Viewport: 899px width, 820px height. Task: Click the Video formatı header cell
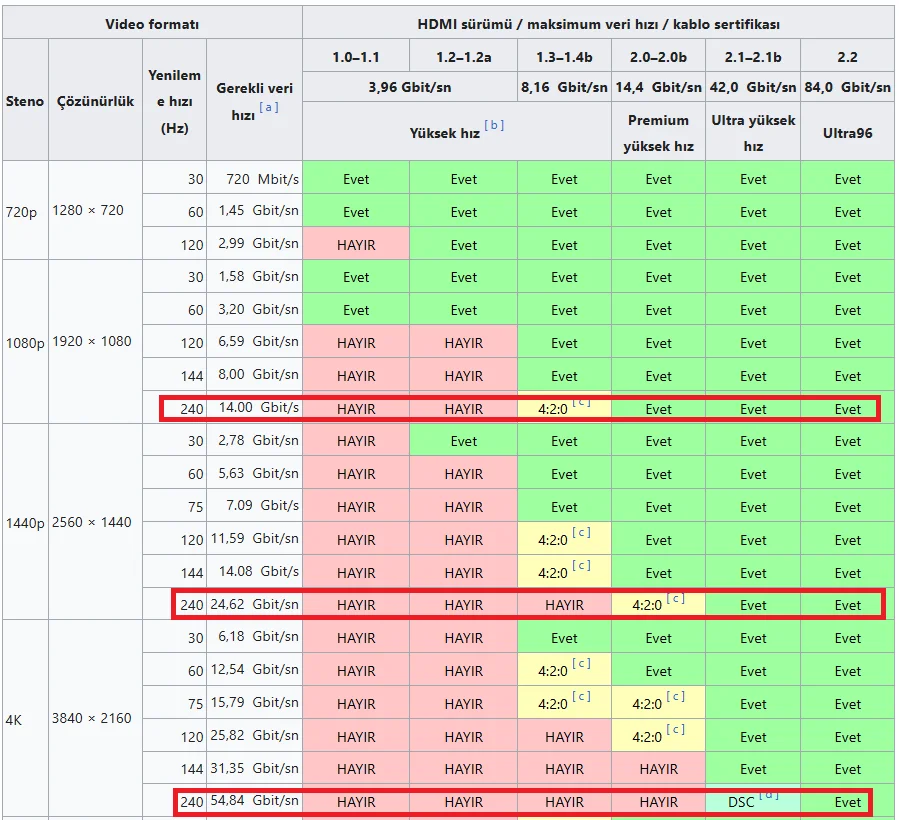point(152,23)
